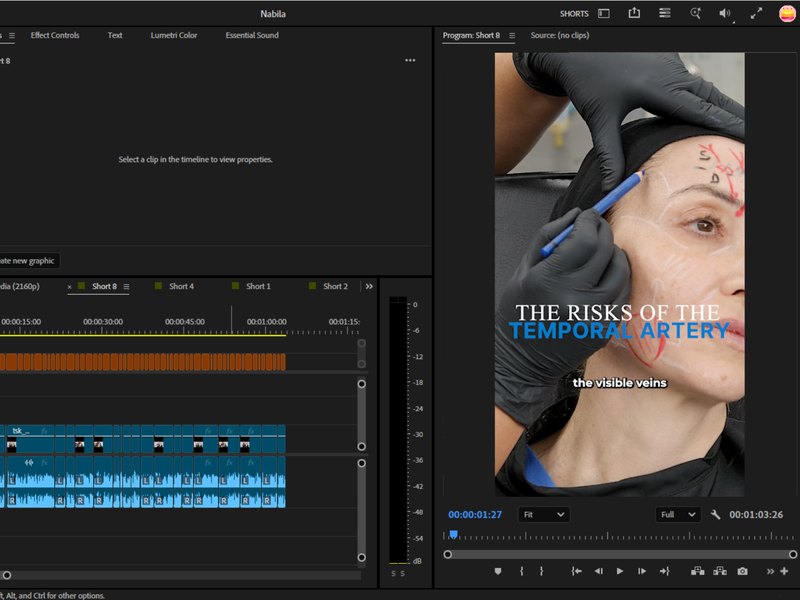Open Quick Export share icon
The image size is (800, 600).
[634, 13]
